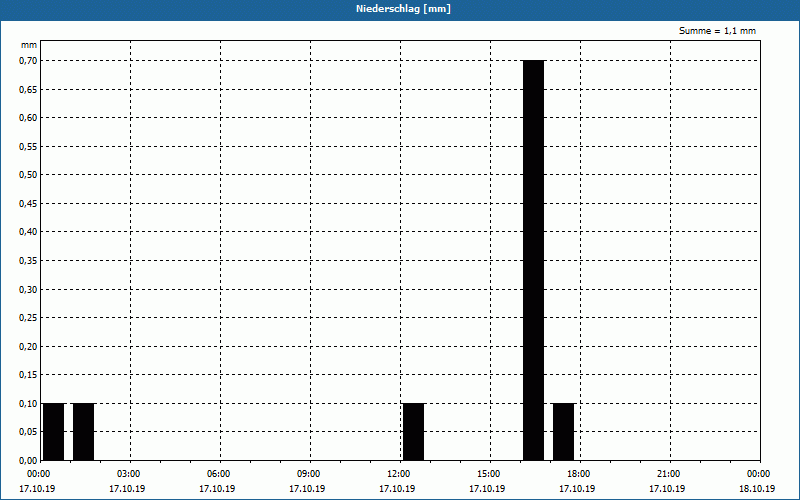Click the 15:00 time axis label
The height and width of the screenshot is (500, 800).
coord(489,474)
